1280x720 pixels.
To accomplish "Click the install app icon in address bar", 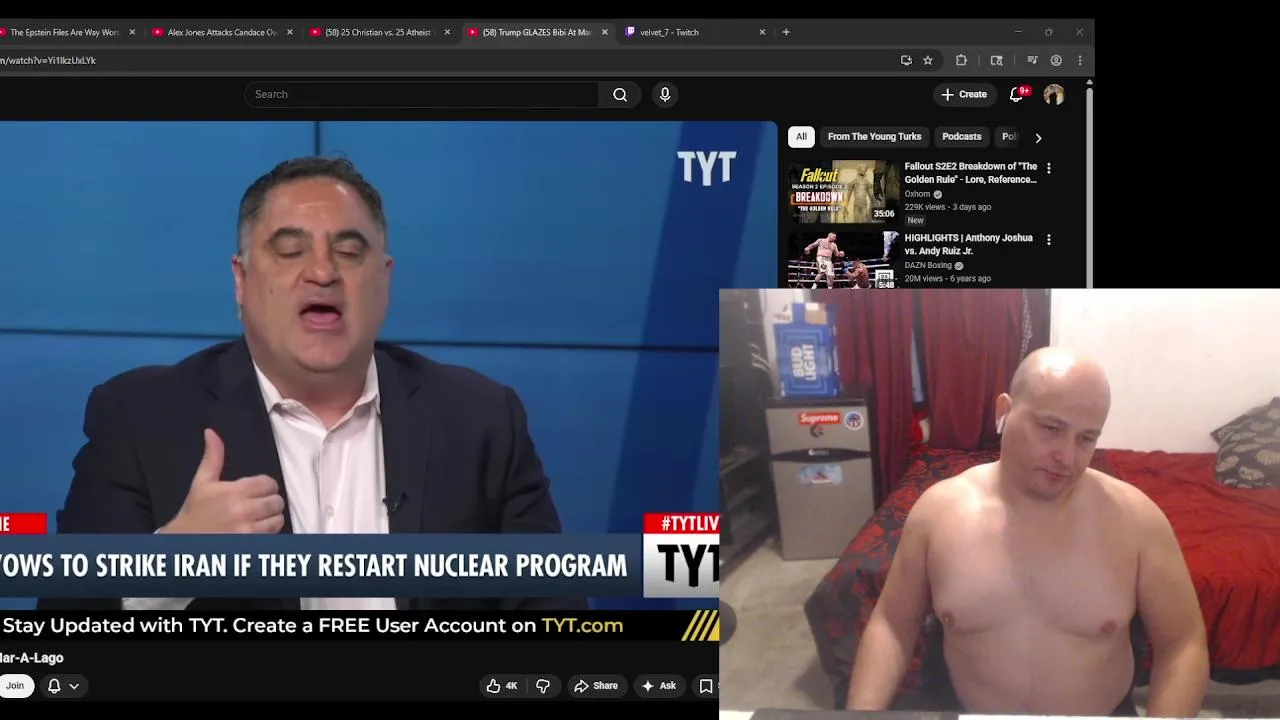I will pos(906,60).
